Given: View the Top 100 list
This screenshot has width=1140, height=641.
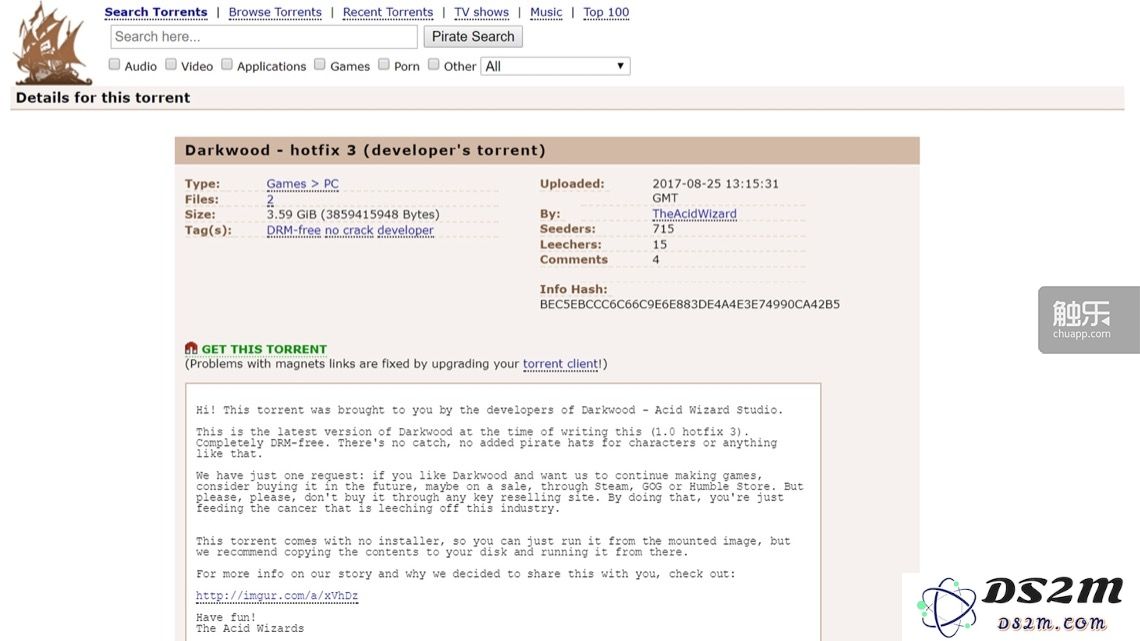Looking at the screenshot, I should pos(606,12).
